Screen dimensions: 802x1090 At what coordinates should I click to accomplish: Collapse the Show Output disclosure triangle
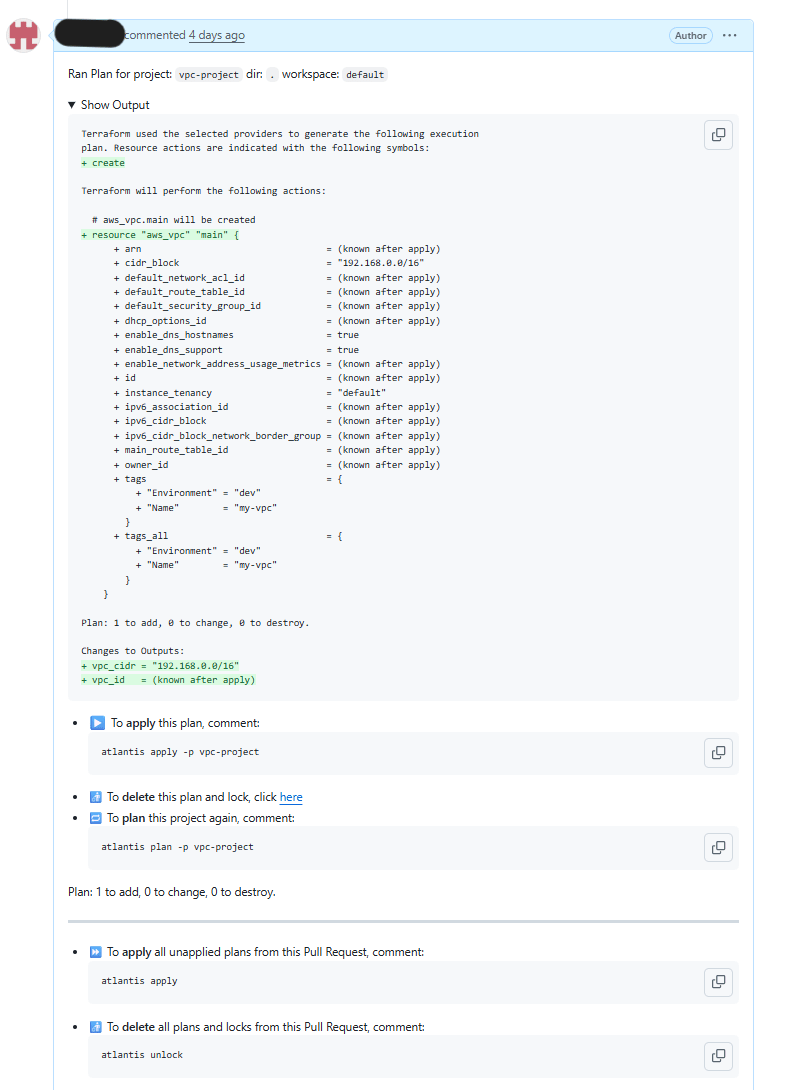[72, 105]
